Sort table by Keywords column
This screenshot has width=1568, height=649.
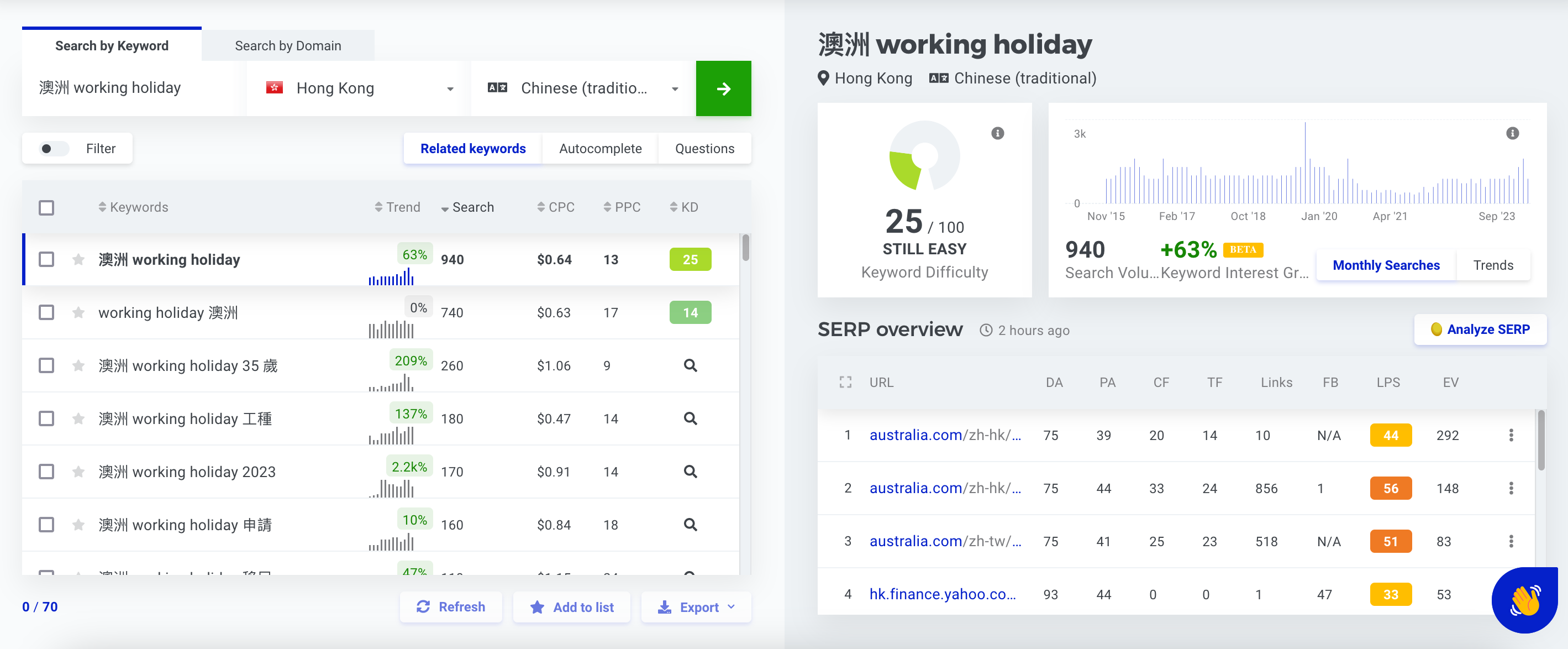[x=133, y=208]
